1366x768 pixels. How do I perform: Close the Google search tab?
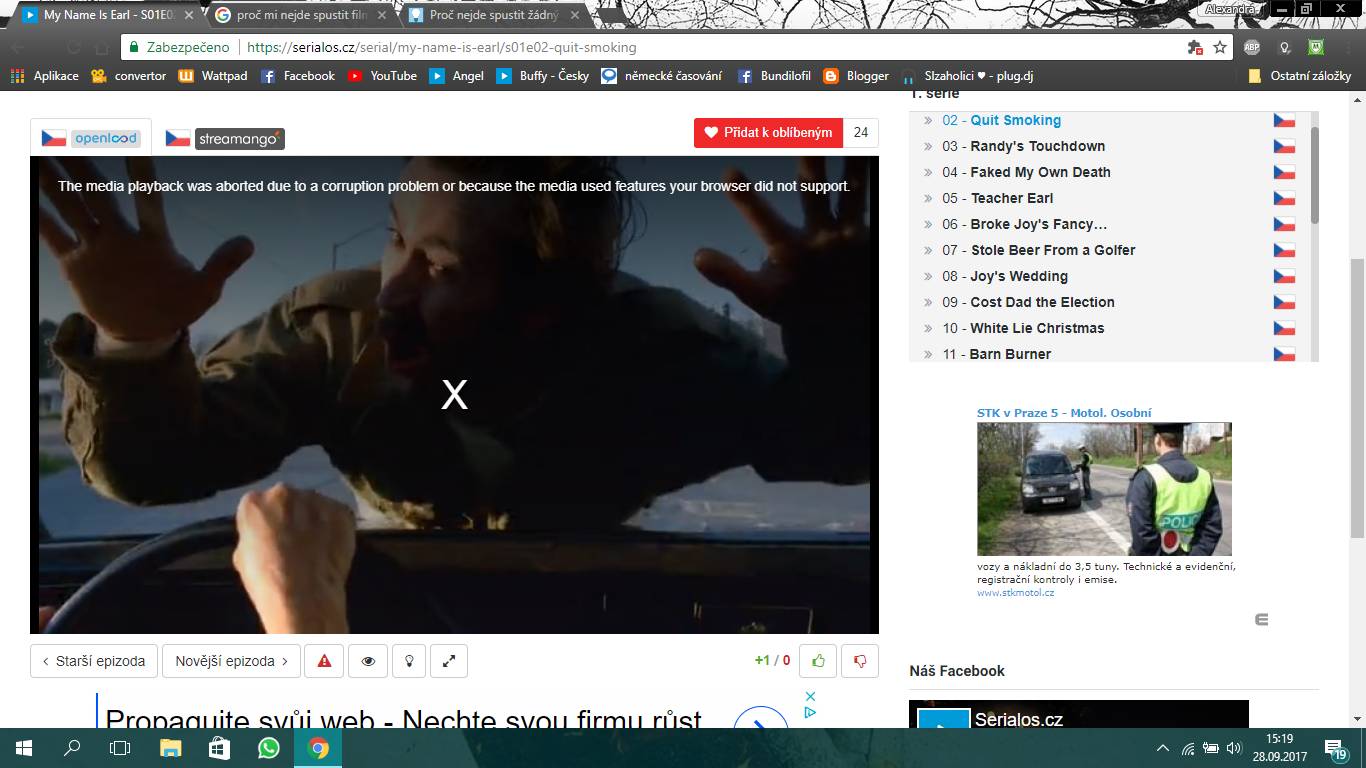coord(381,16)
